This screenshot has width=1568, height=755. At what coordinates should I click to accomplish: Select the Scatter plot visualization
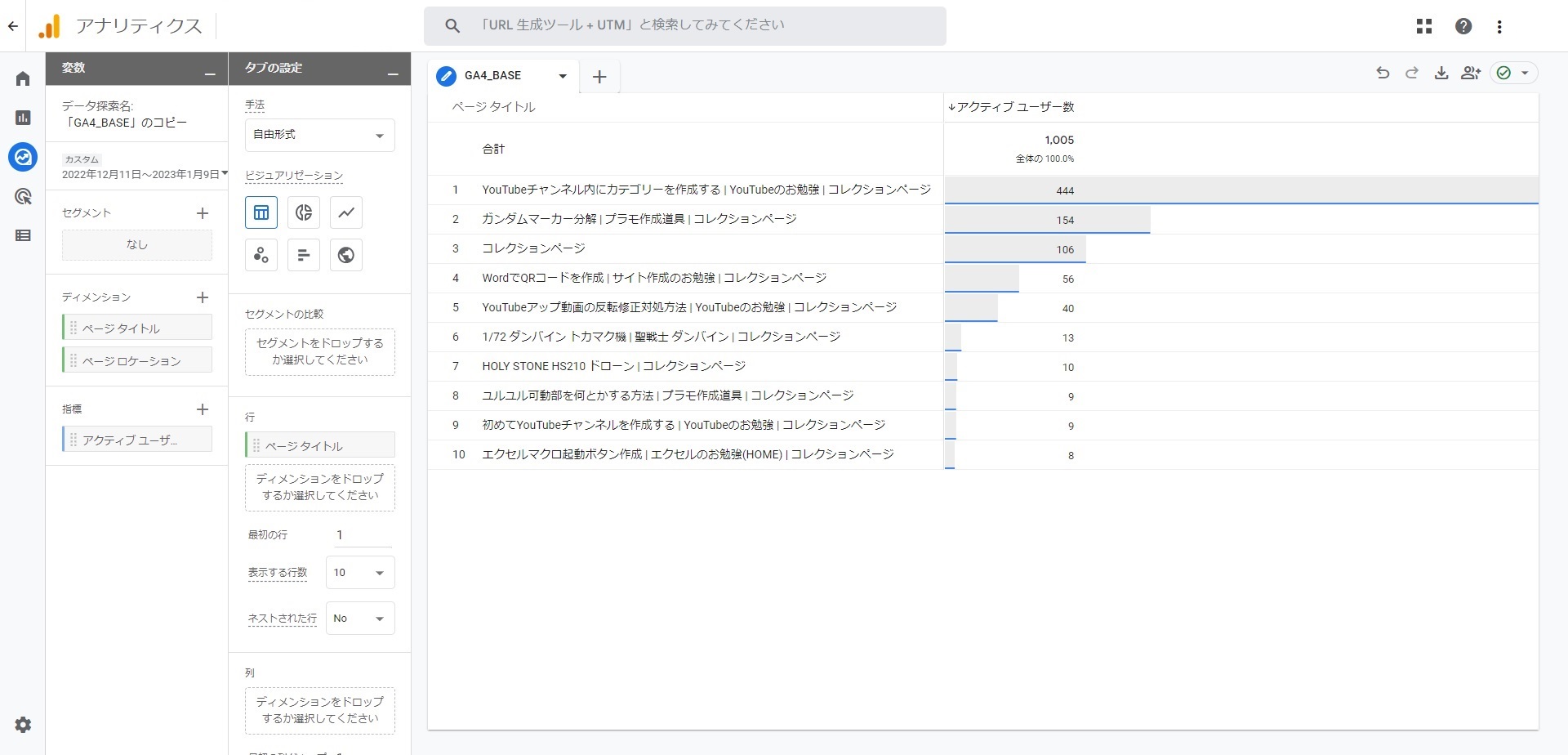pos(261,255)
